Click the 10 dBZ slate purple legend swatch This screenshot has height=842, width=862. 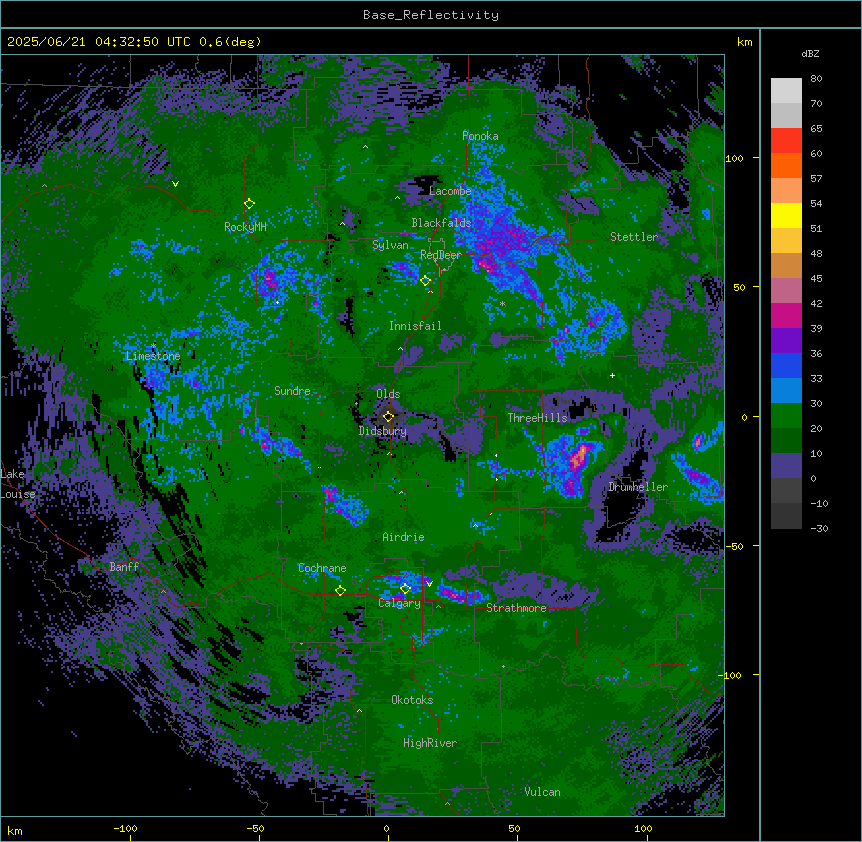[786, 466]
